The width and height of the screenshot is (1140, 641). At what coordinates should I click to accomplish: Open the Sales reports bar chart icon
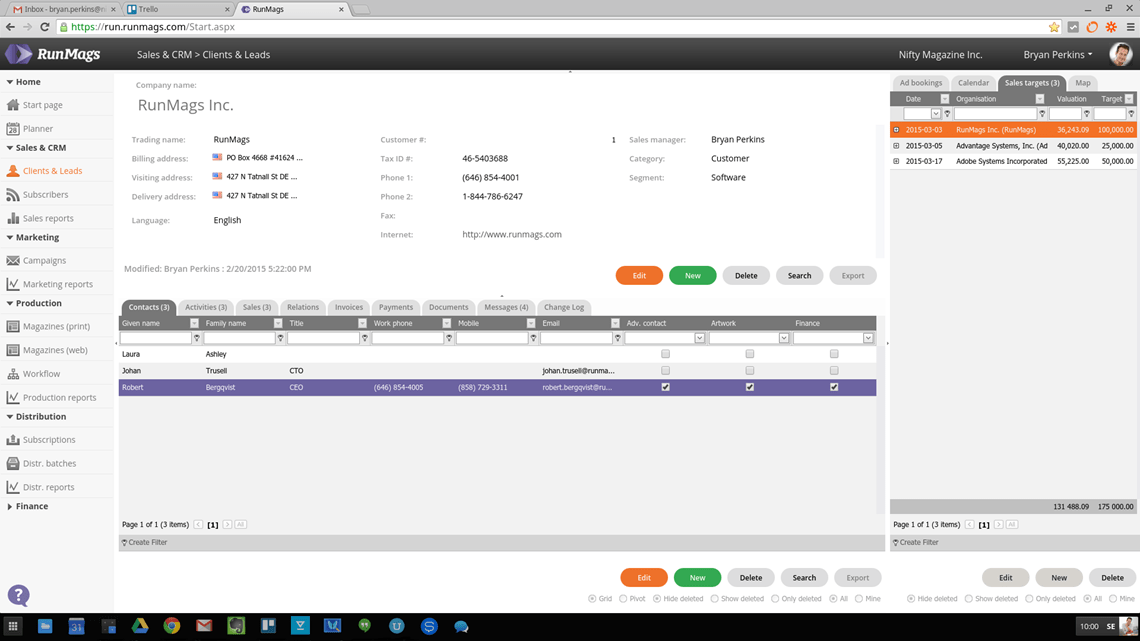(x=12, y=218)
